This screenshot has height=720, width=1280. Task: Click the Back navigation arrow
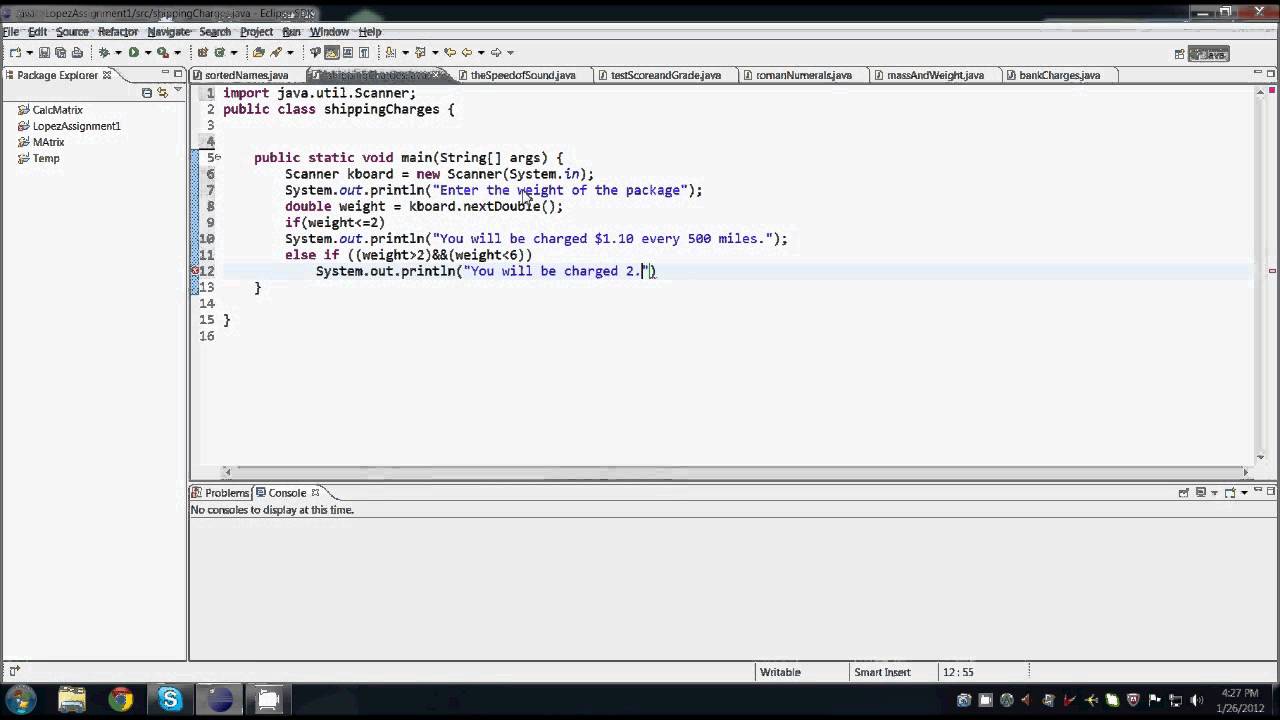(x=466, y=52)
